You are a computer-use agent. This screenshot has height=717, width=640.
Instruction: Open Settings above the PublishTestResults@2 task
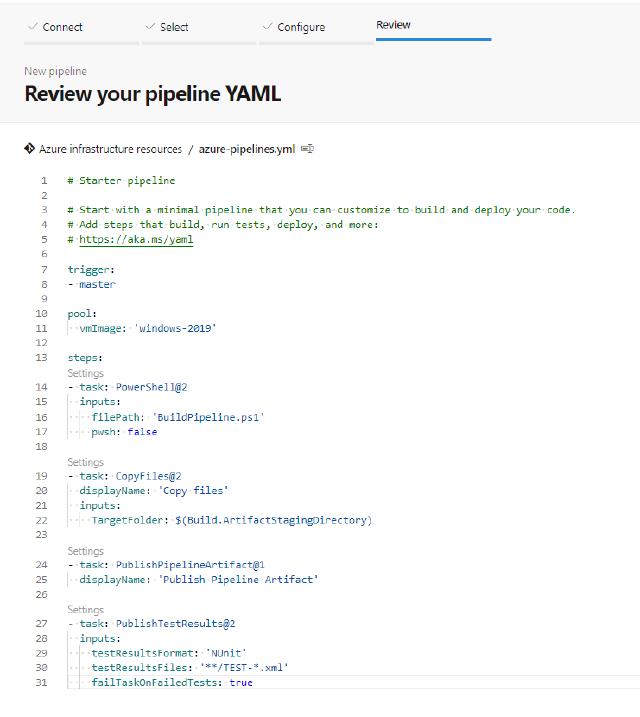click(85, 609)
